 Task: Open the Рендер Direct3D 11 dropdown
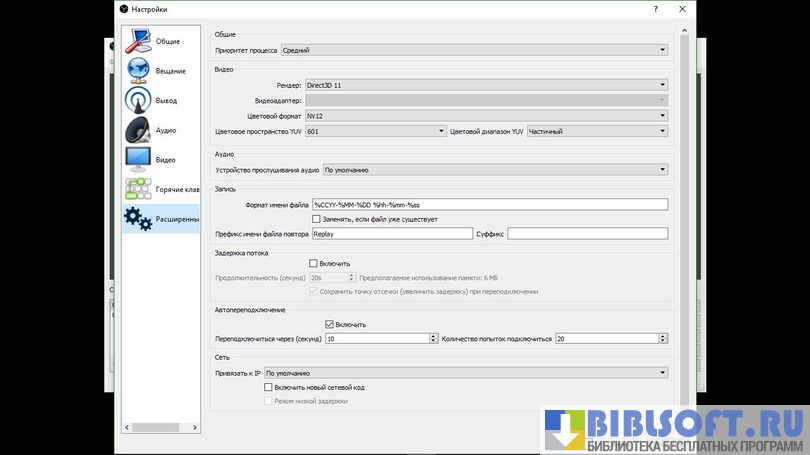[486, 85]
